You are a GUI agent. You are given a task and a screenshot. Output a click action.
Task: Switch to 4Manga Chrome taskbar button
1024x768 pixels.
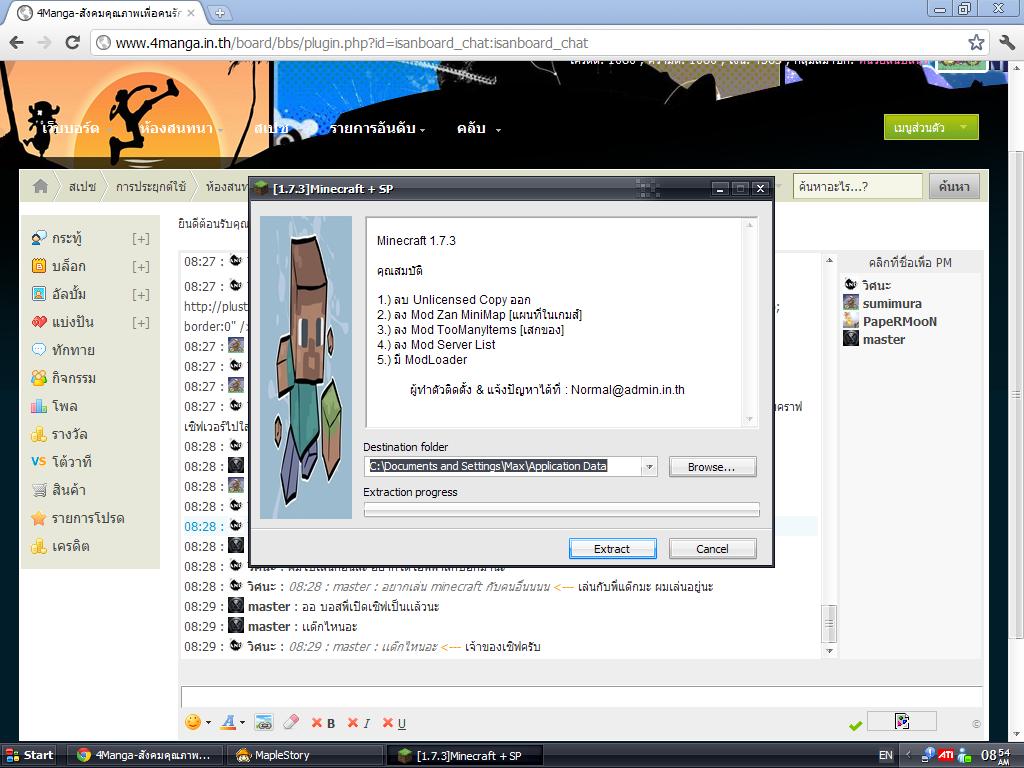point(147,755)
